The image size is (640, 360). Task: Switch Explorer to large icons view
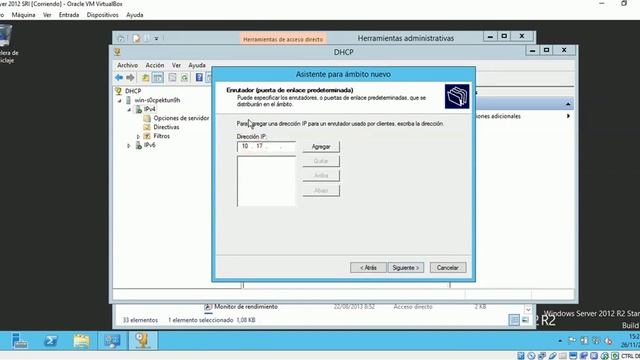click(525, 320)
